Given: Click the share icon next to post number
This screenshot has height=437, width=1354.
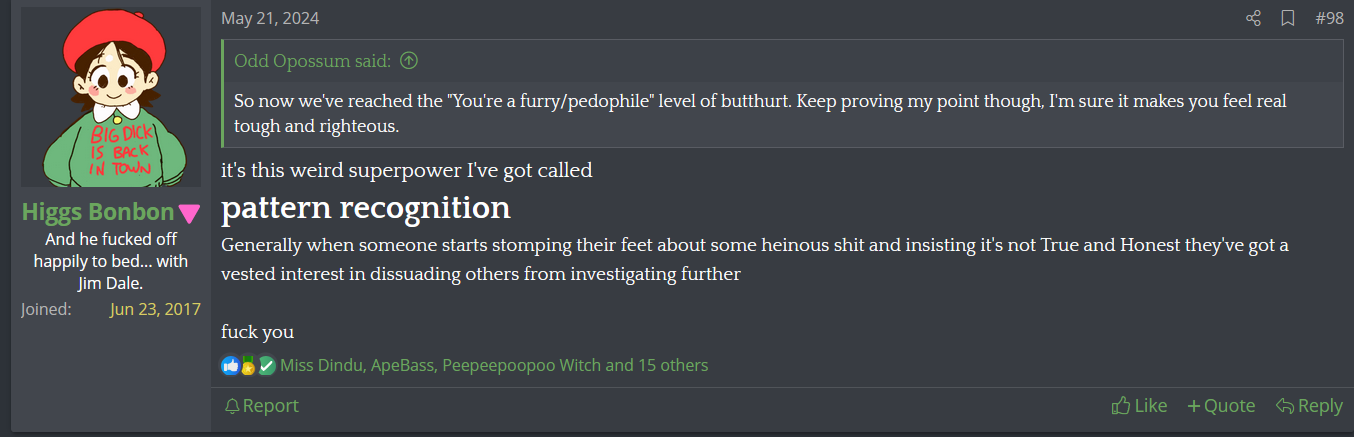Looking at the screenshot, I should pos(1253,18).
